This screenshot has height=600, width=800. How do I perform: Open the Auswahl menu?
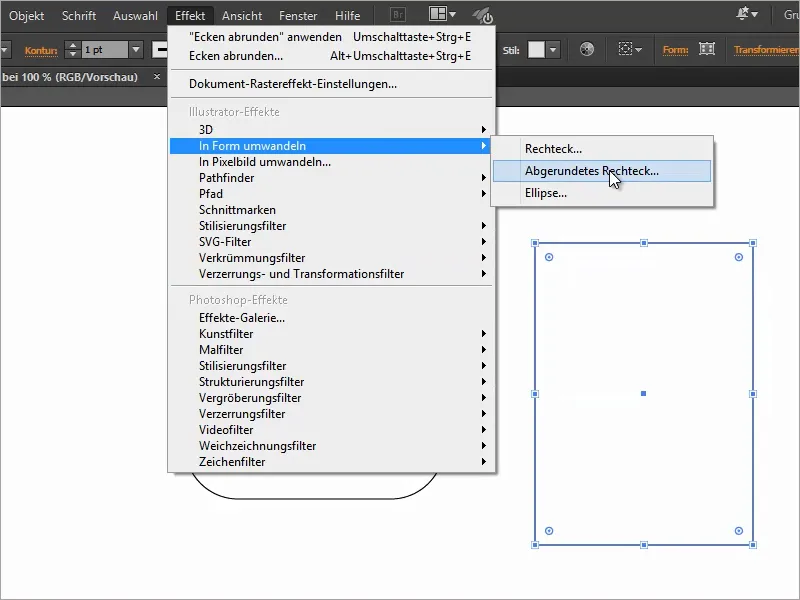click(135, 16)
